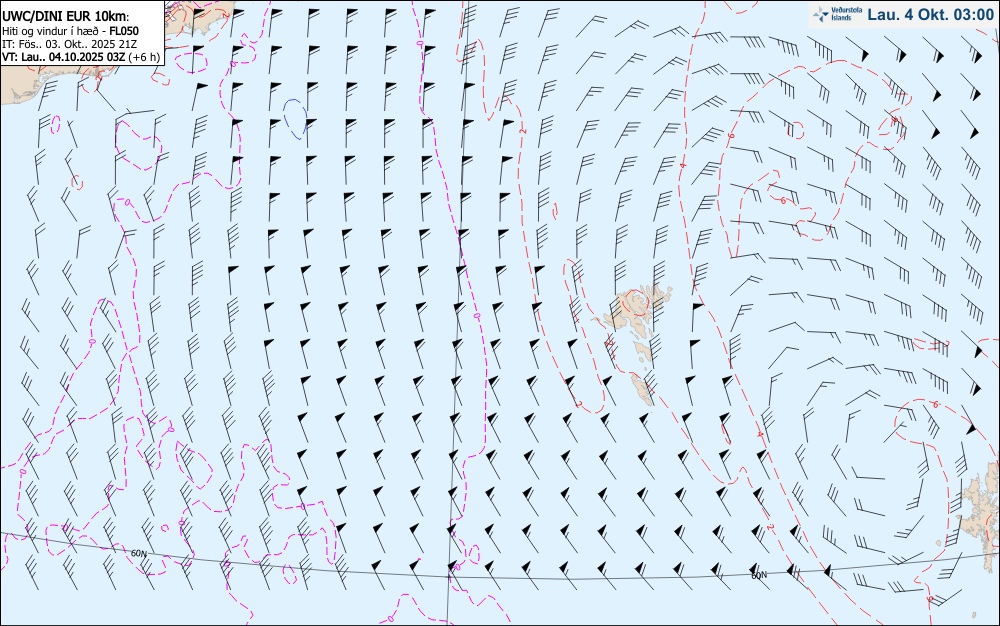Click the "Hiti og vindur í hæð - FL050" line
The width and height of the screenshot is (1000, 626).
(x=70, y=31)
